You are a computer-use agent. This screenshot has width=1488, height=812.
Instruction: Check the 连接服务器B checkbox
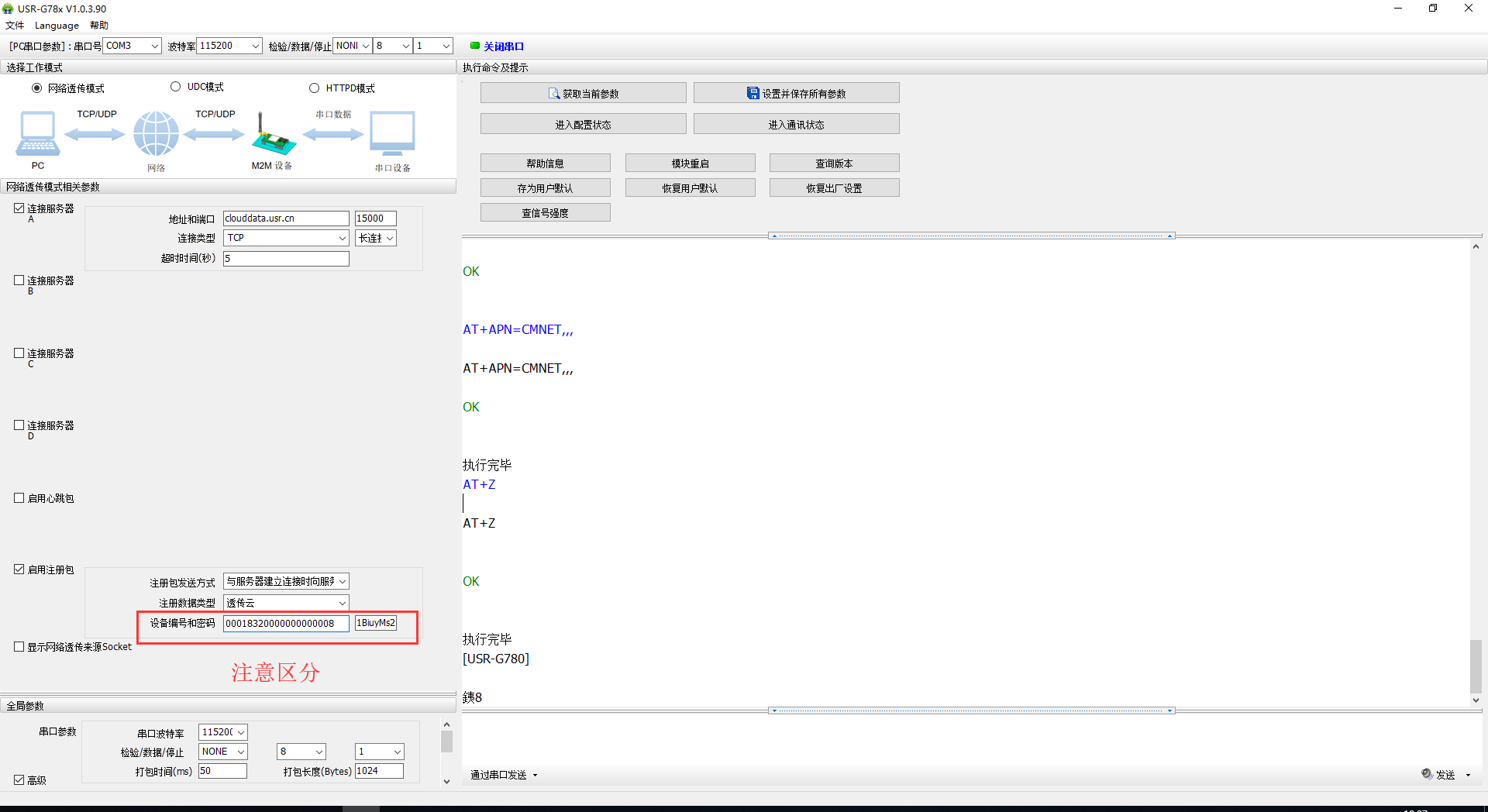[18, 280]
